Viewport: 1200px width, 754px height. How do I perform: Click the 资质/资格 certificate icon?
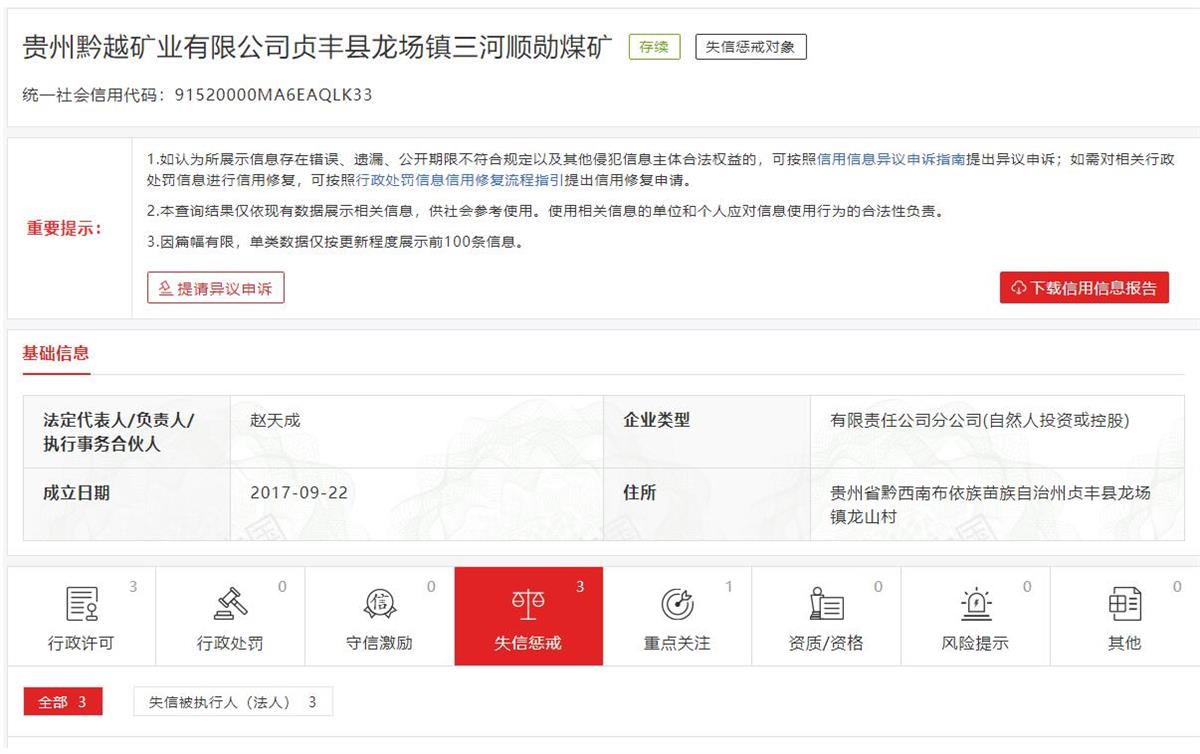click(x=826, y=604)
